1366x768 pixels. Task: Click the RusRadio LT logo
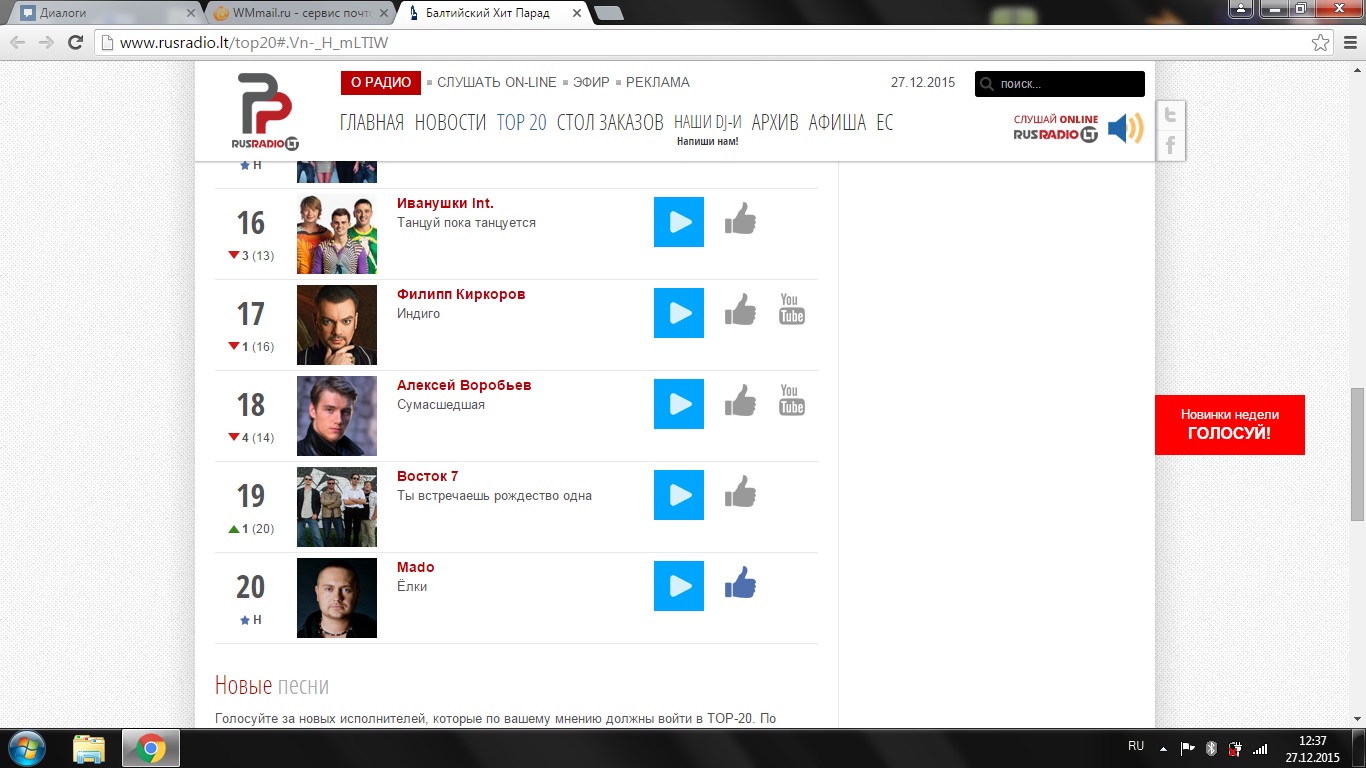click(x=265, y=112)
